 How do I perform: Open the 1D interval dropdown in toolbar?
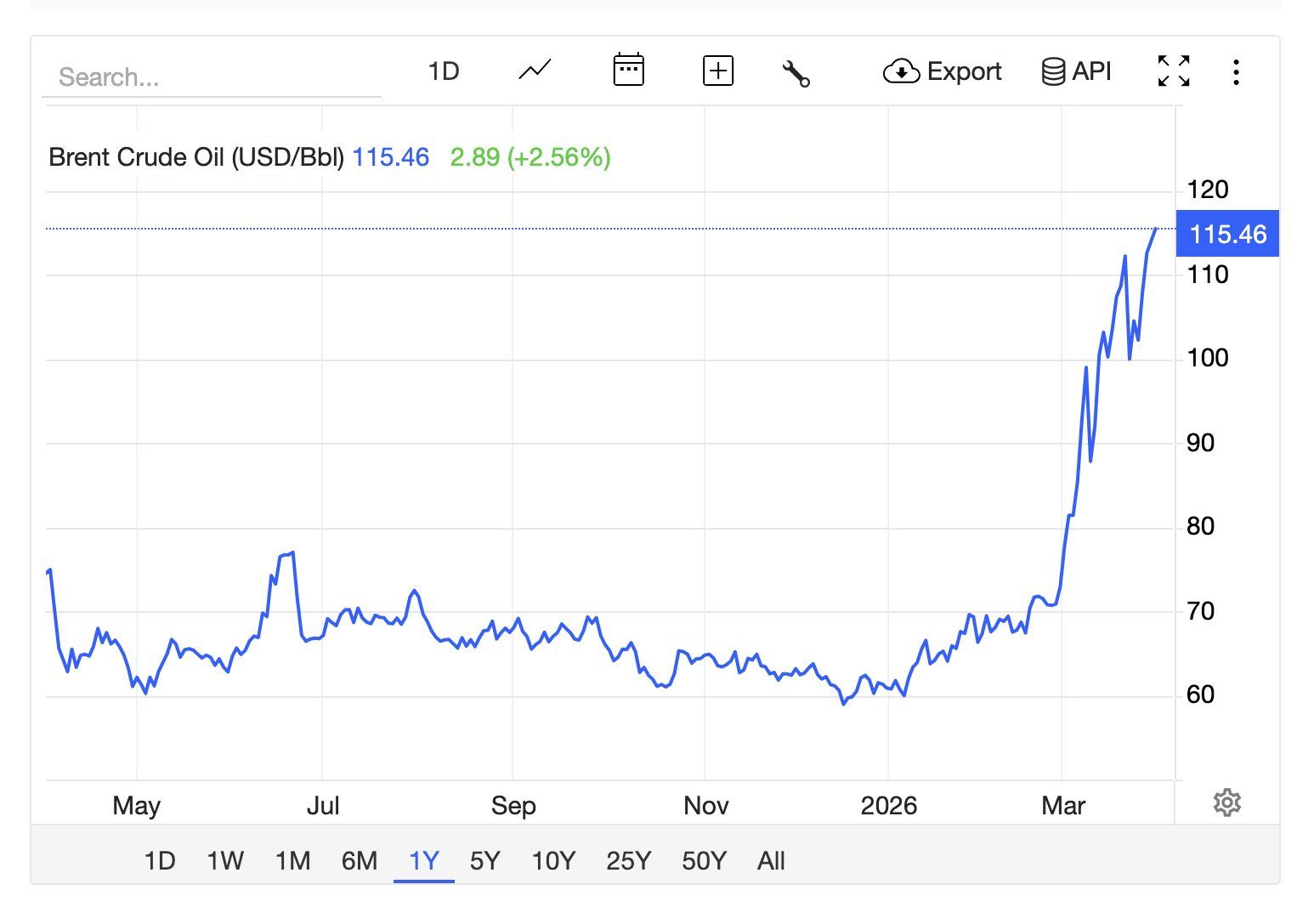pos(444,71)
